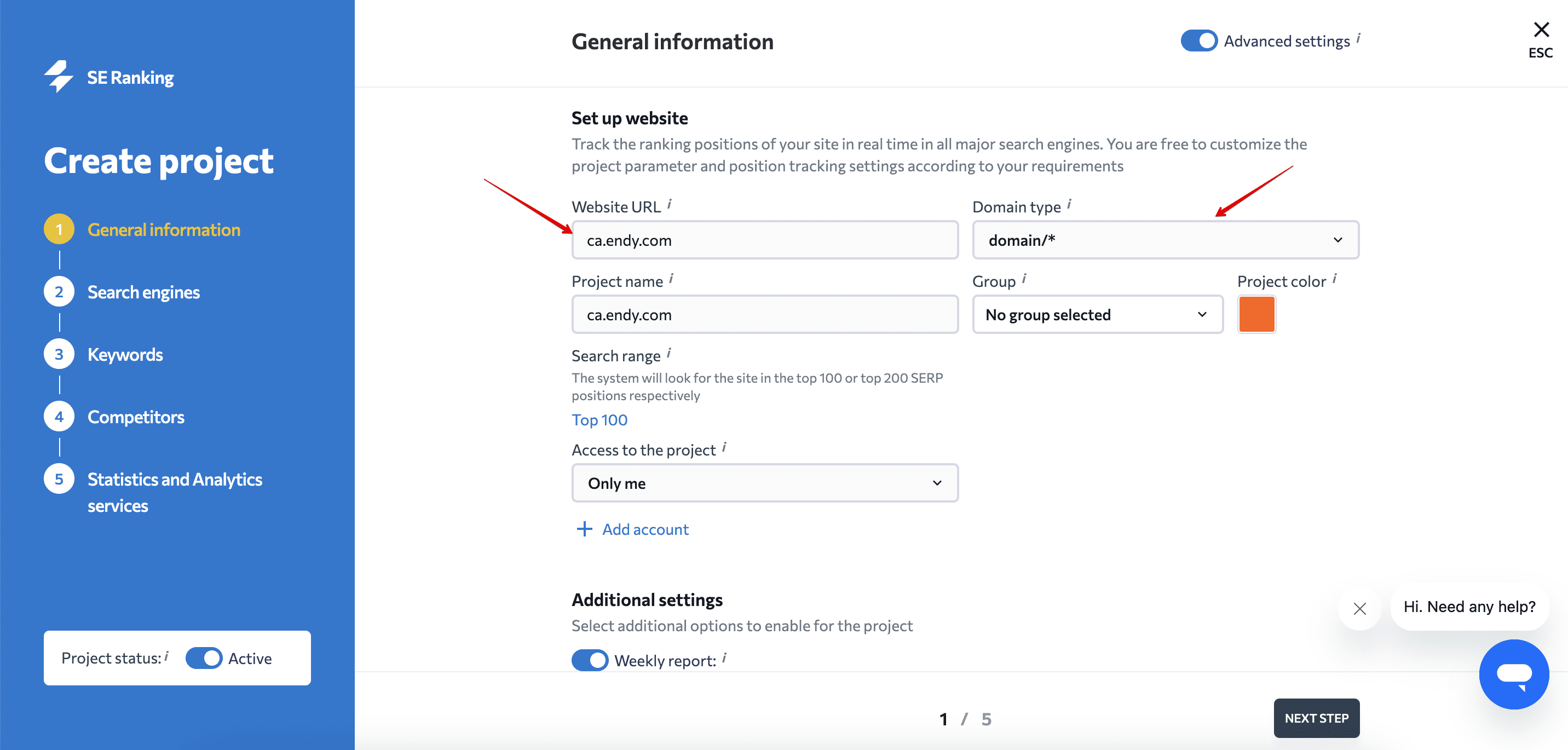1568x750 pixels.
Task: Toggle the Project status Active switch
Action: (x=204, y=658)
